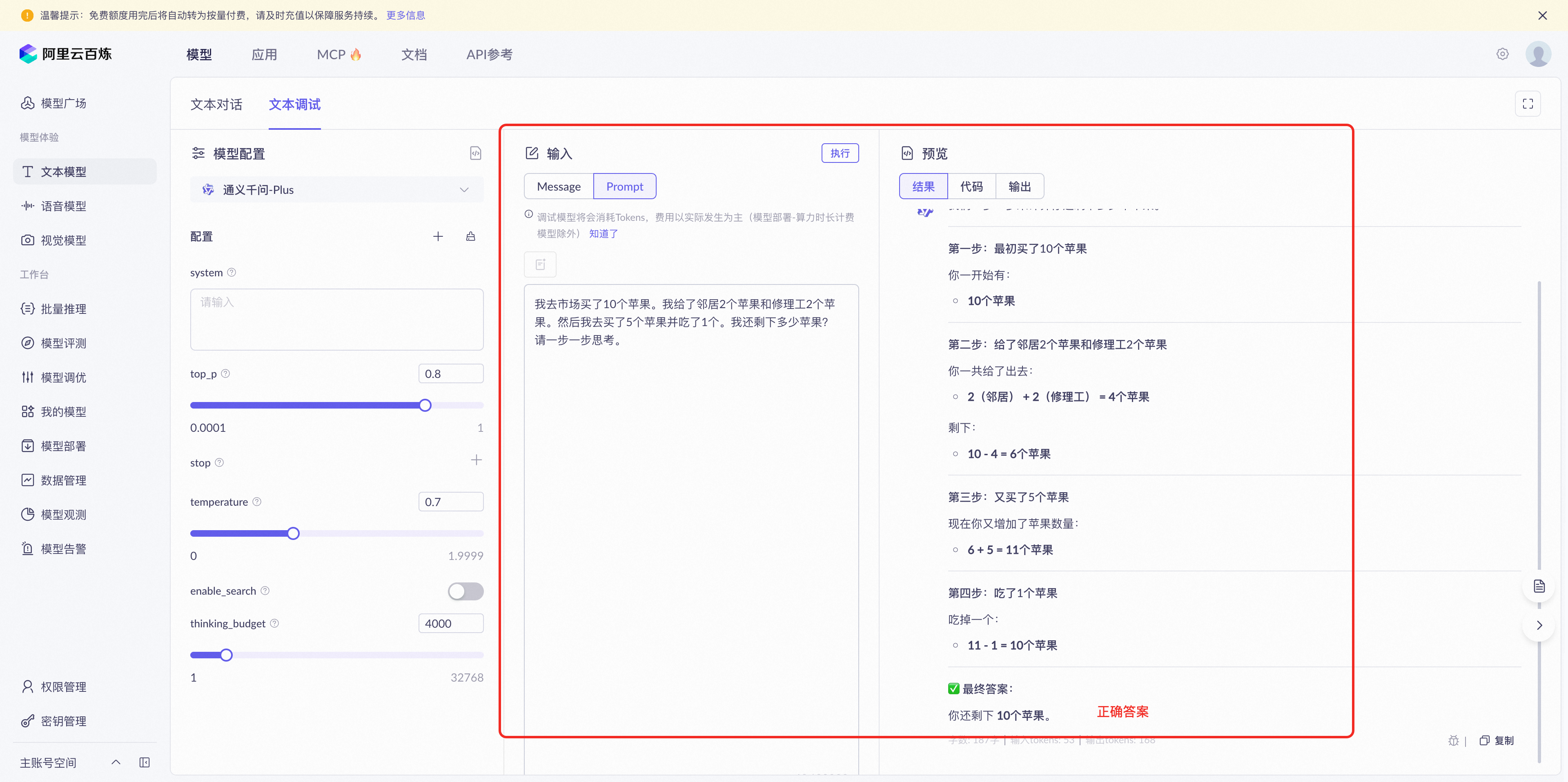1568x782 pixels.
Task: Click the debug bug icon near 复制
Action: [1453, 741]
